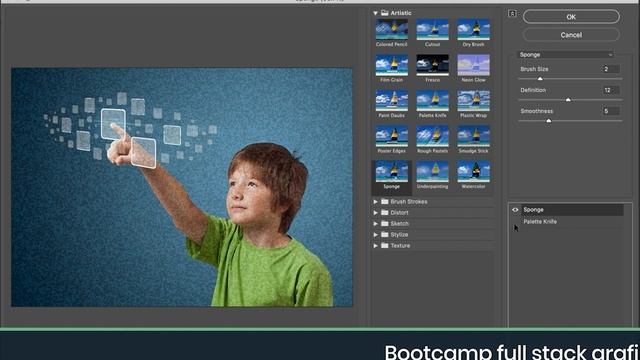The width and height of the screenshot is (640, 360).
Task: Open the Sponge filter type dropdown
Action: (566, 55)
